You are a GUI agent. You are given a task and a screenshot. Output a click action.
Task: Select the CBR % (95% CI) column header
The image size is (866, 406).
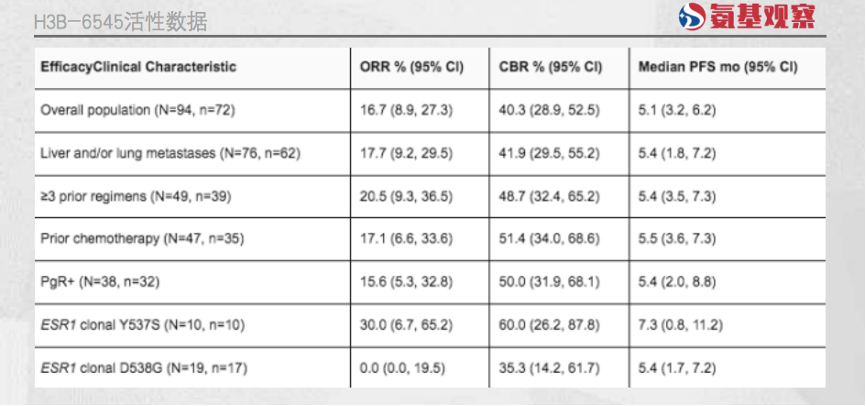click(550, 67)
